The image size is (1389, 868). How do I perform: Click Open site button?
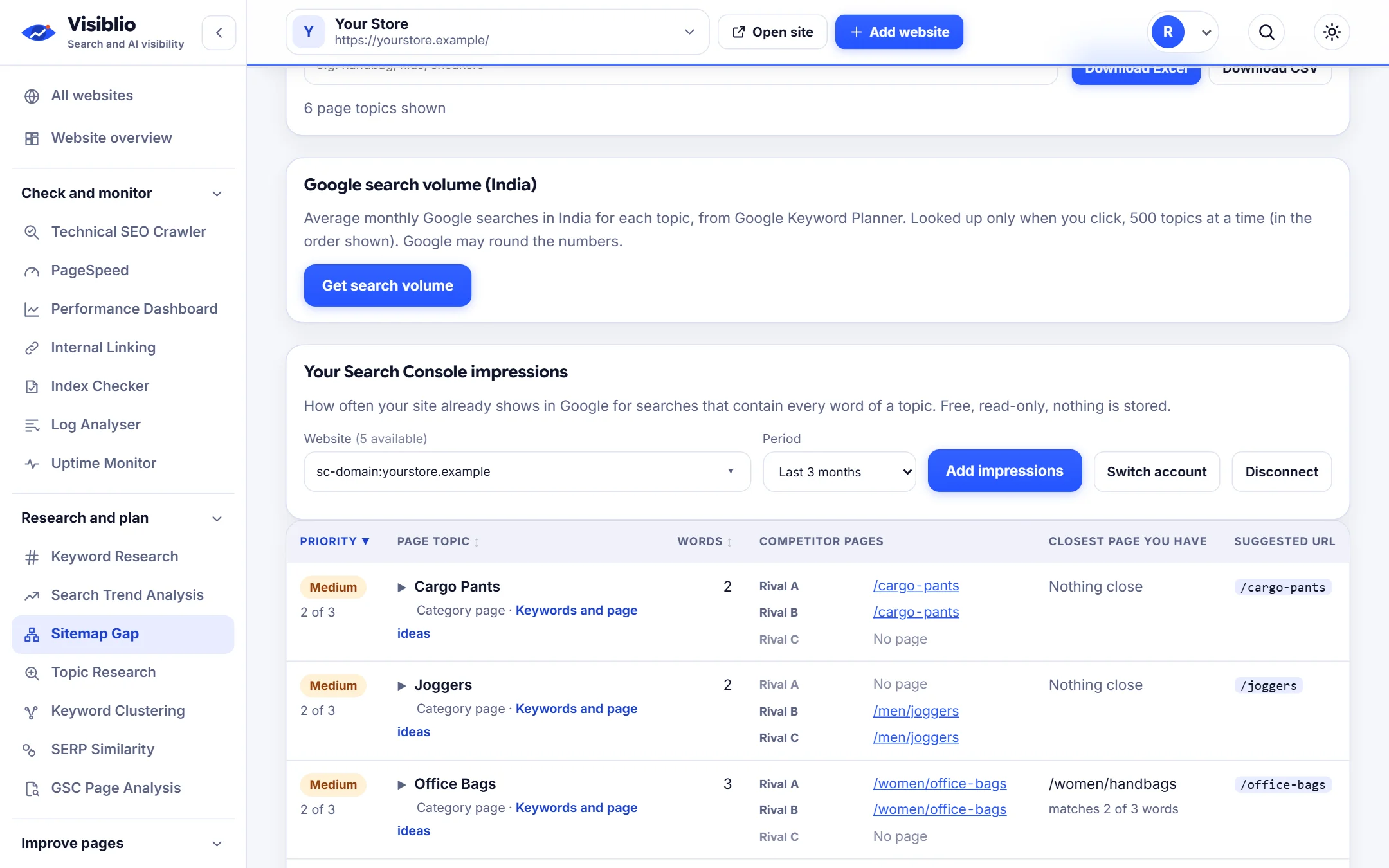coord(772,32)
